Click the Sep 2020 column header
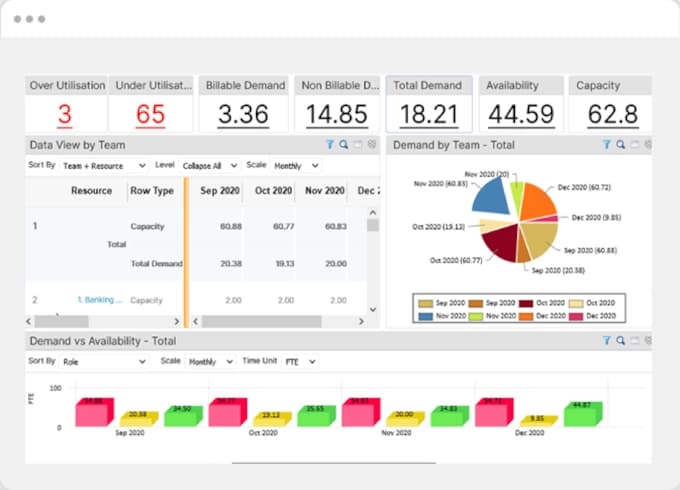The height and width of the screenshot is (490, 680). (220, 190)
